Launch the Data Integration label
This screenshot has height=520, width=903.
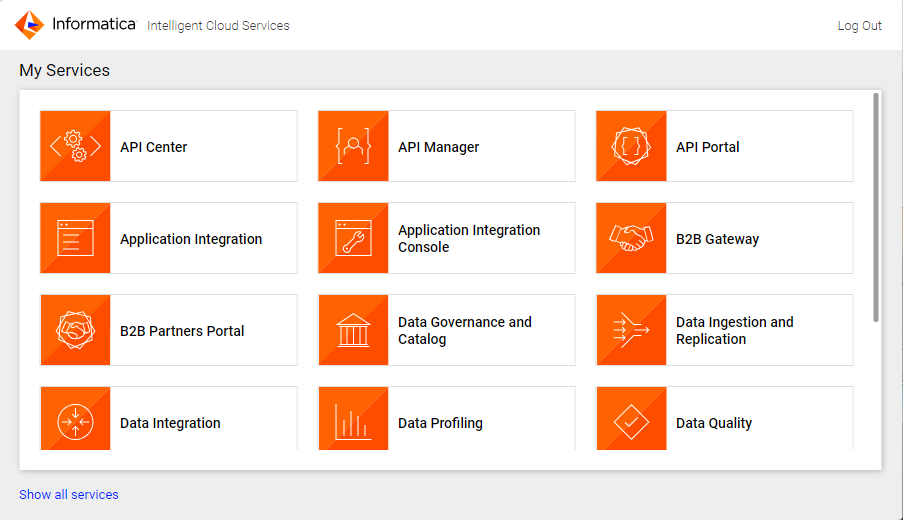click(x=170, y=423)
